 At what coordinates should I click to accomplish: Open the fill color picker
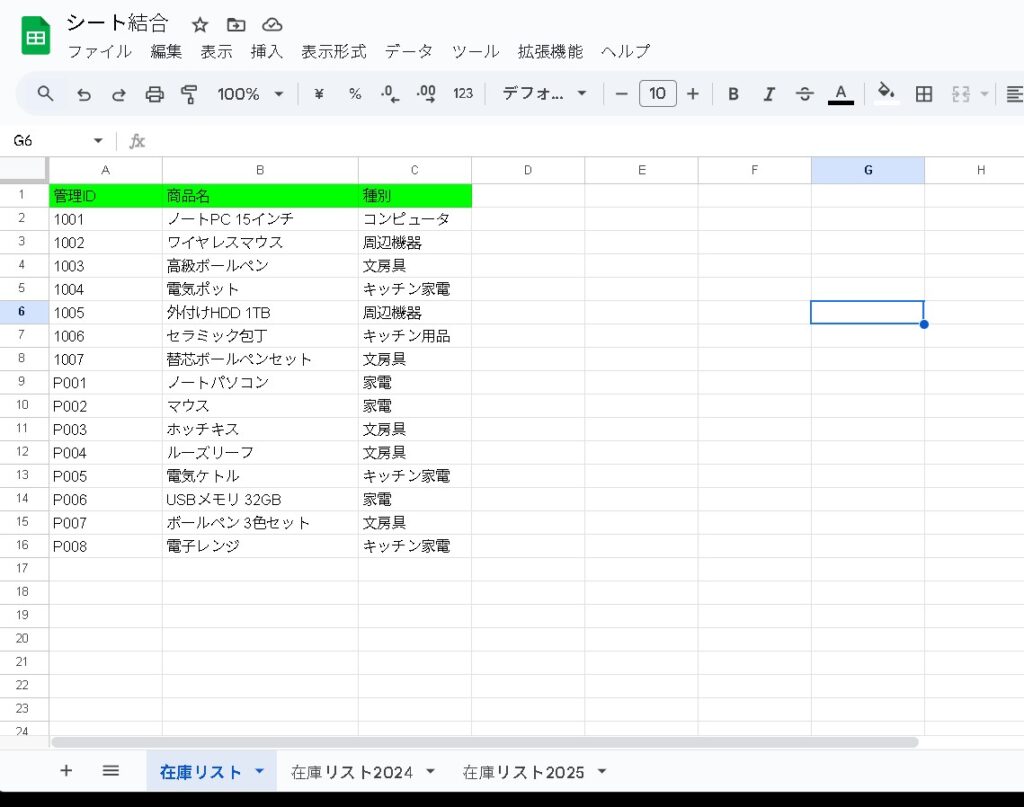click(885, 94)
